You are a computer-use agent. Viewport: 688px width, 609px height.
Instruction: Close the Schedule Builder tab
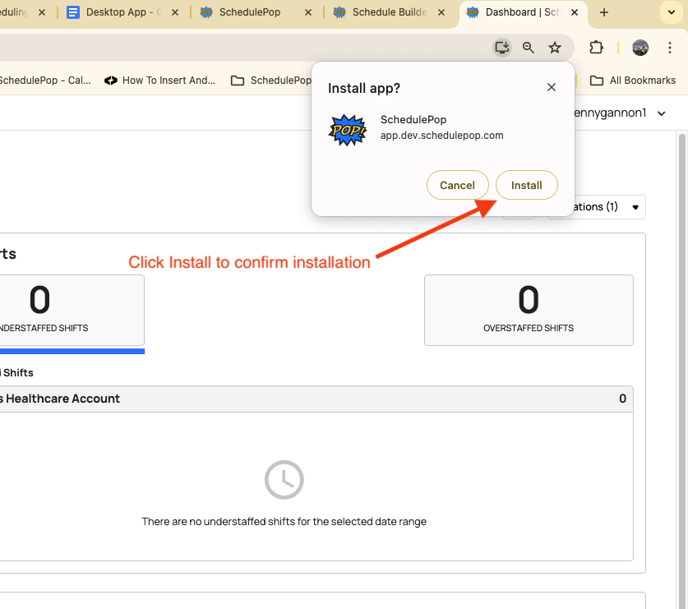[x=441, y=12]
